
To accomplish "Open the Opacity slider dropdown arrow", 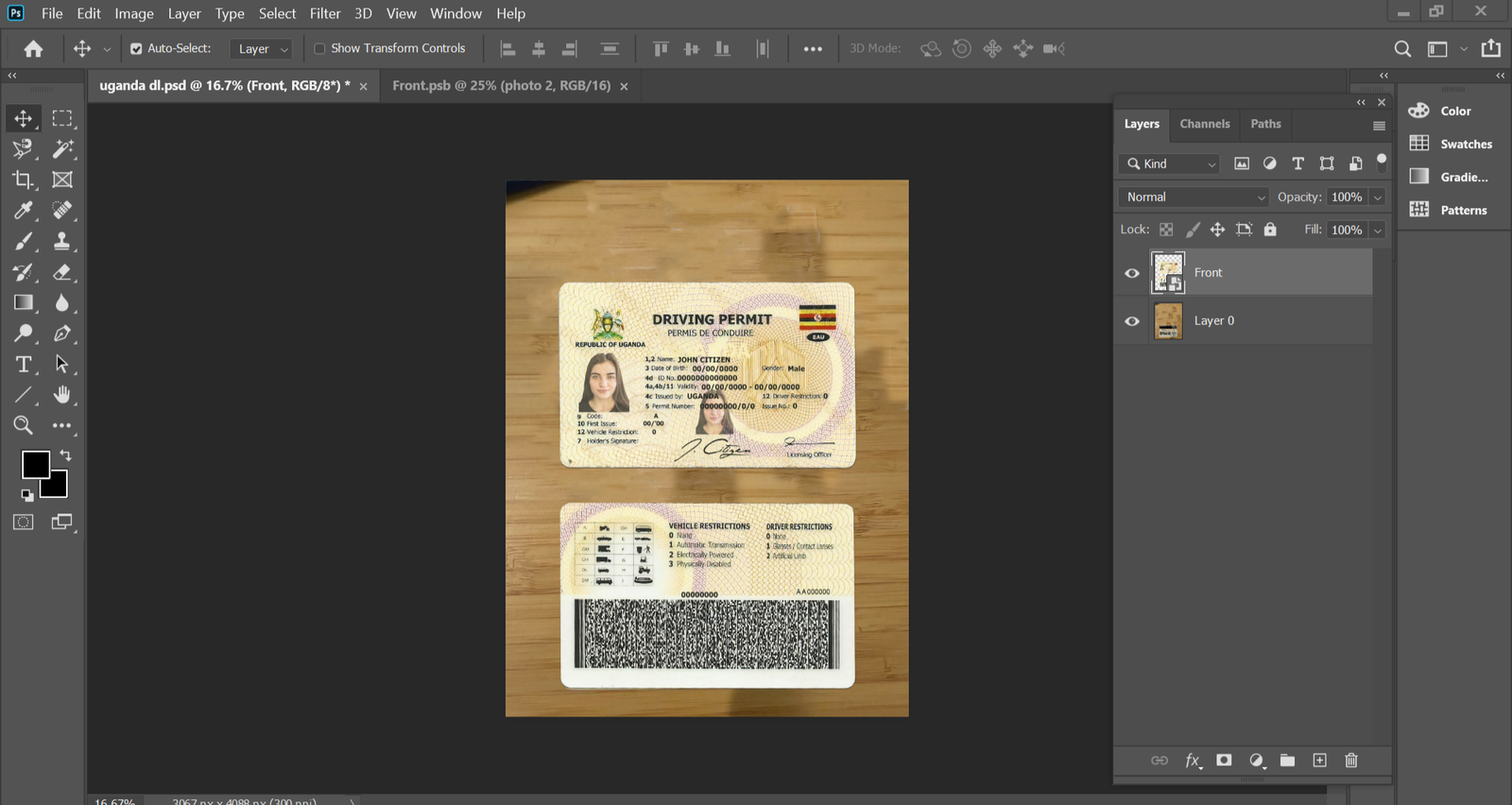I will coord(1378,197).
